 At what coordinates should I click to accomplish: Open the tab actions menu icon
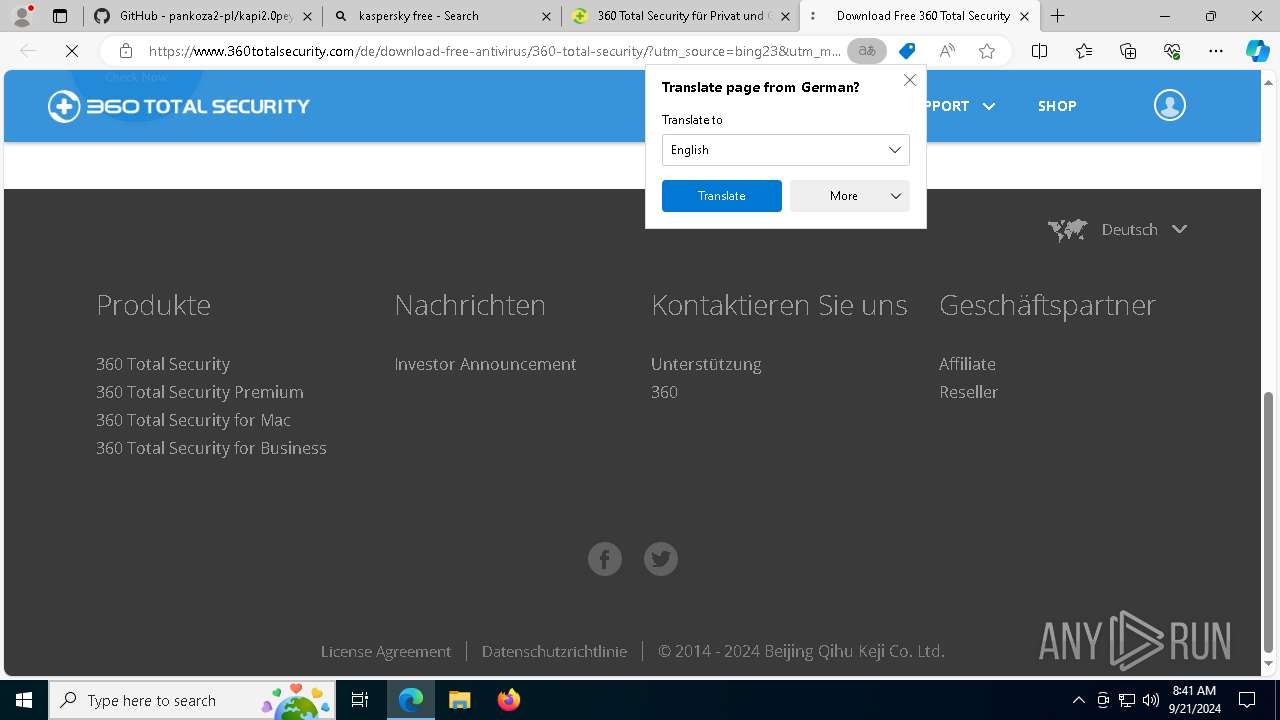coord(60,16)
